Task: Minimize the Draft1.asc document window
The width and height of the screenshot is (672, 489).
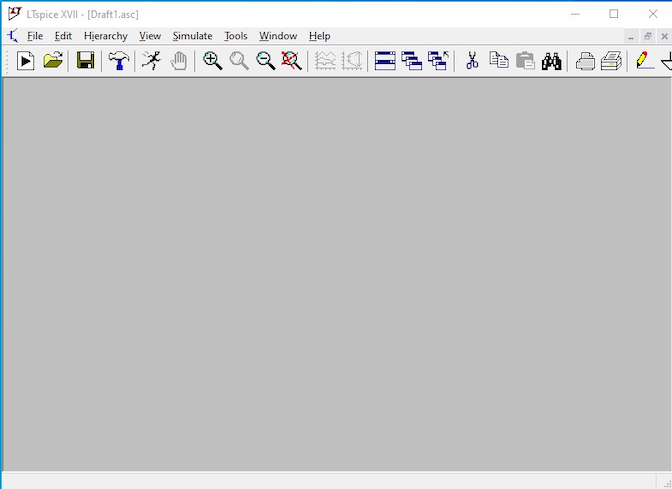Action: (x=631, y=36)
